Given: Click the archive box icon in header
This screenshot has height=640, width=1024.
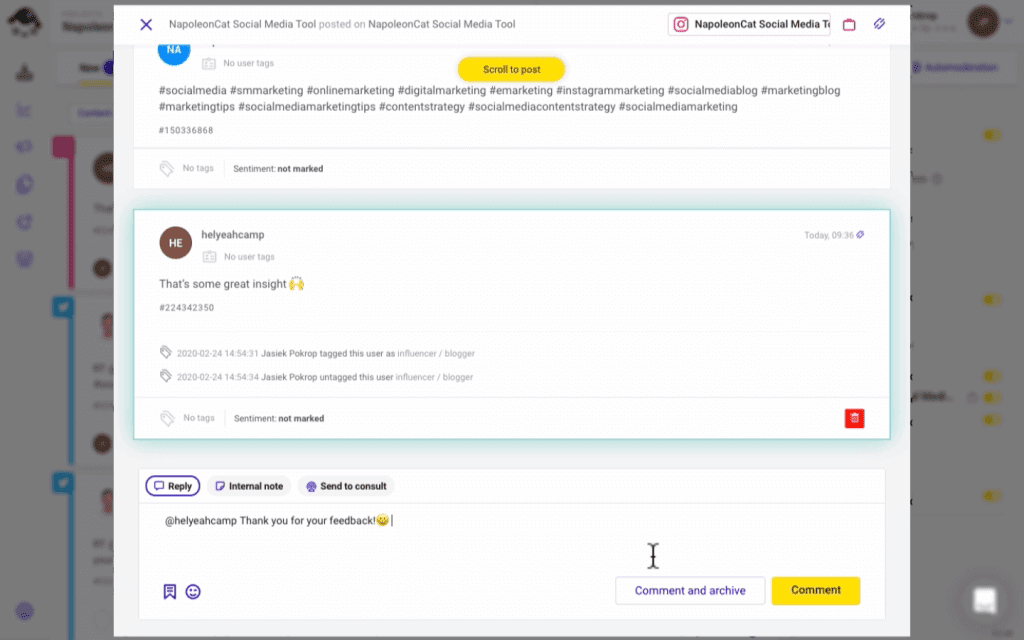Looking at the screenshot, I should [849, 25].
